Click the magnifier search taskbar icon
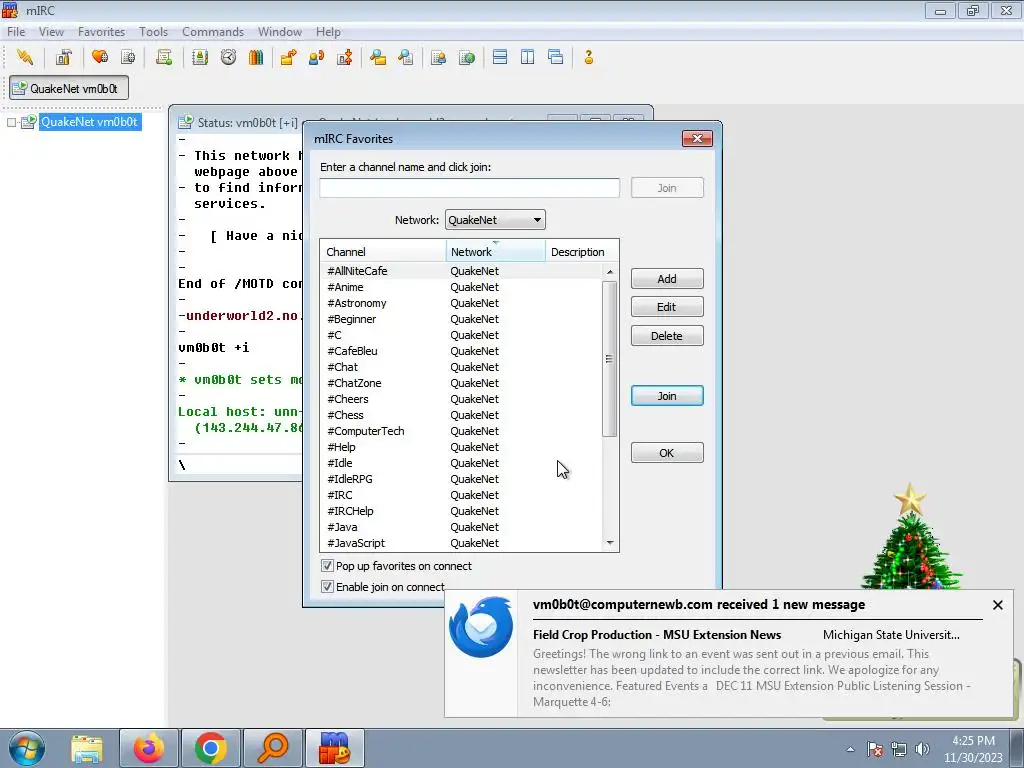This screenshot has width=1024, height=768. click(272, 748)
